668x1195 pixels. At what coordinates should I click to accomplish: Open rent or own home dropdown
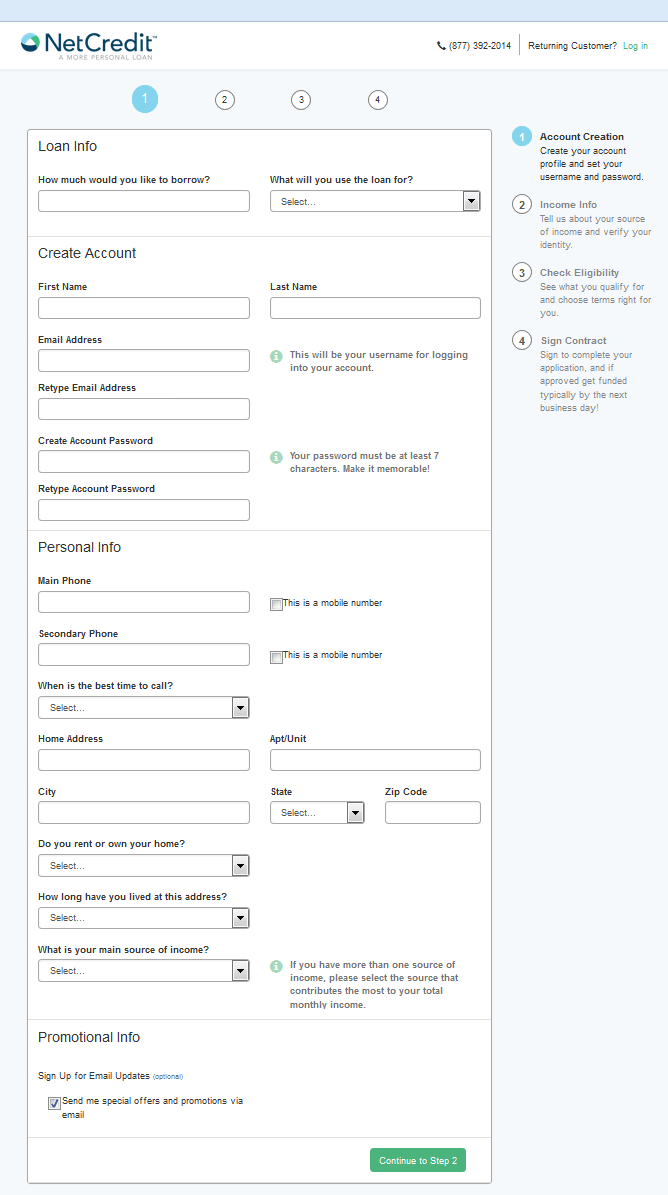coord(144,866)
